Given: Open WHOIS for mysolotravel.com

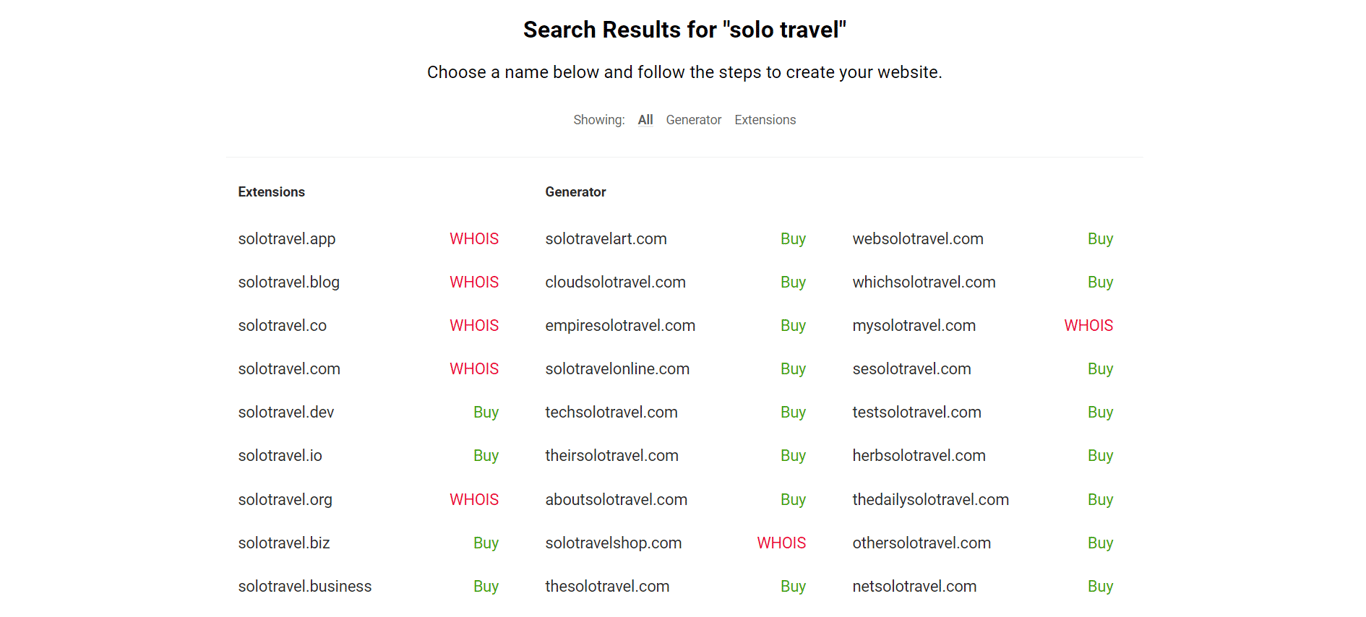Looking at the screenshot, I should point(1088,325).
